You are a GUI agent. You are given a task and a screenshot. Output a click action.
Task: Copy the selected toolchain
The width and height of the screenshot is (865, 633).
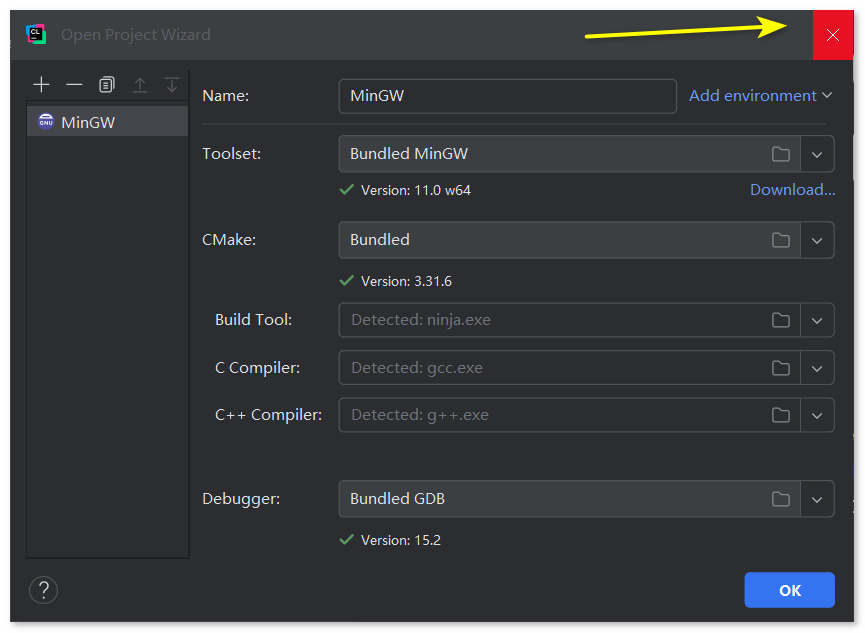tap(107, 84)
